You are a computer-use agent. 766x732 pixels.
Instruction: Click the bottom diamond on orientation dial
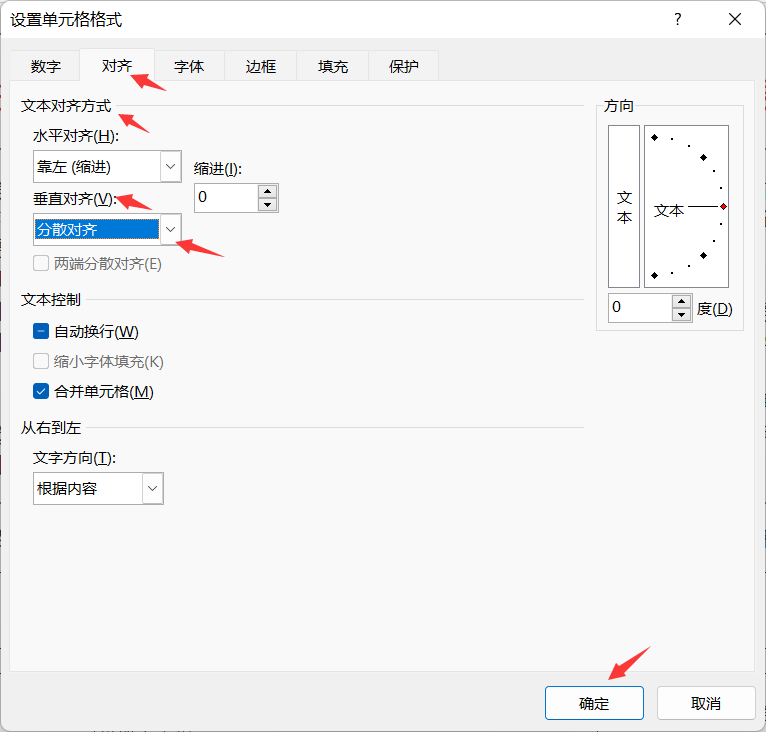[655, 276]
